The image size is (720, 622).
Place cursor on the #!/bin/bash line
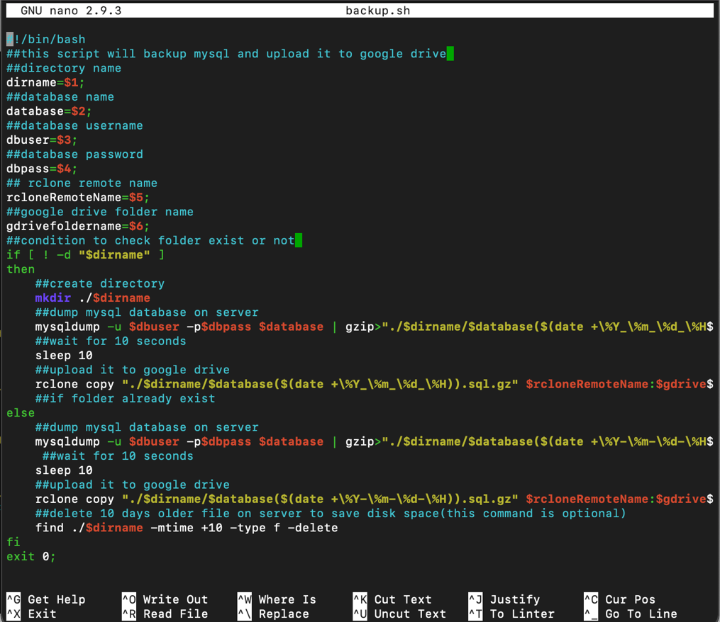46,39
